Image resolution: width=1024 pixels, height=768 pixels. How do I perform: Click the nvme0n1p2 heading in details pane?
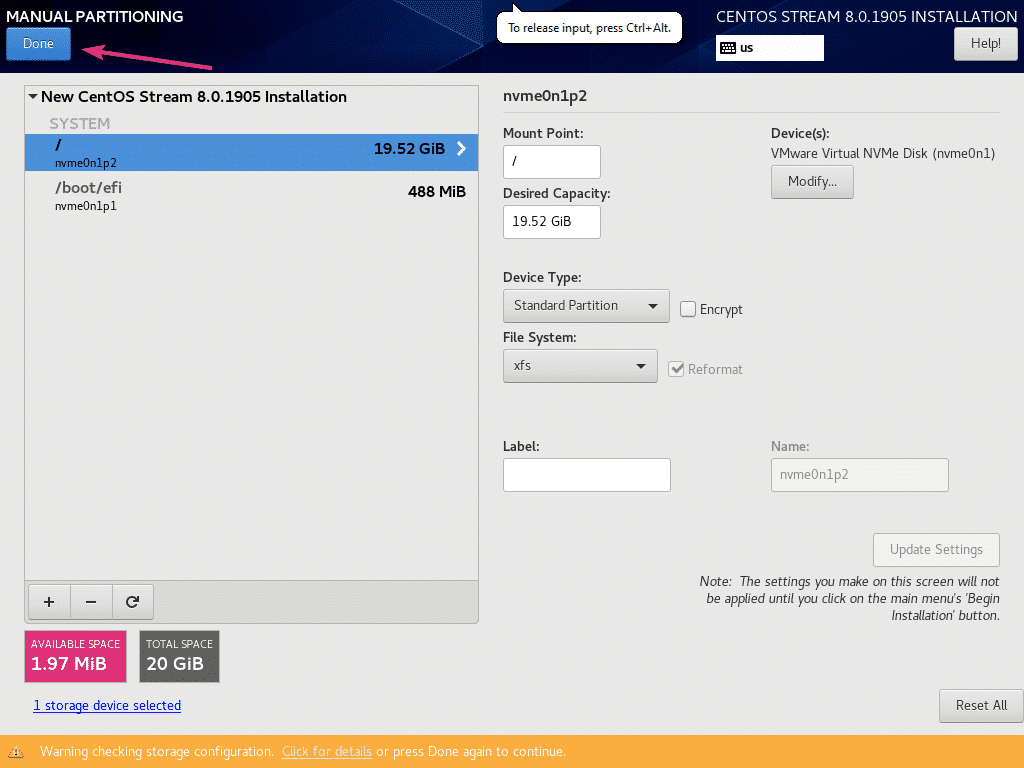coord(545,96)
